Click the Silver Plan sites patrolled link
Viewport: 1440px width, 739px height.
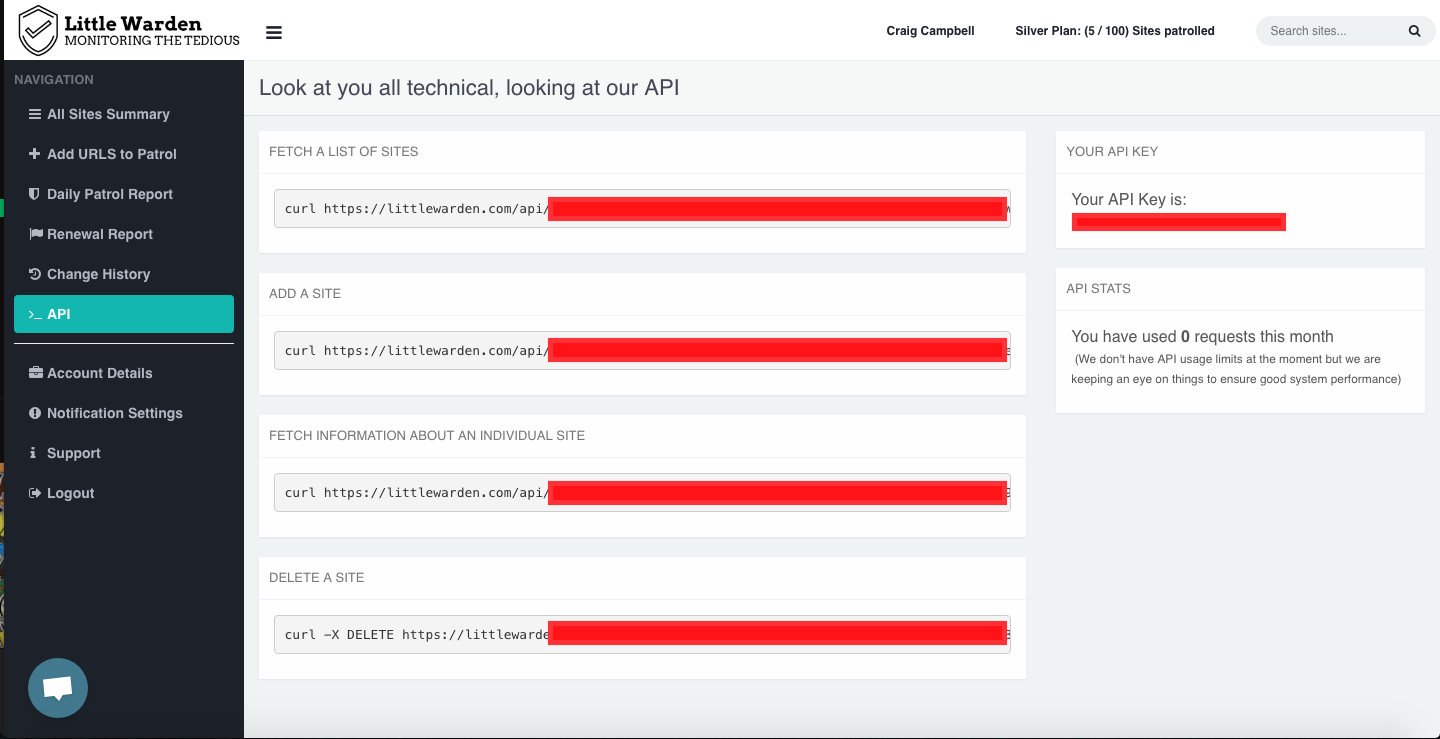point(1114,31)
